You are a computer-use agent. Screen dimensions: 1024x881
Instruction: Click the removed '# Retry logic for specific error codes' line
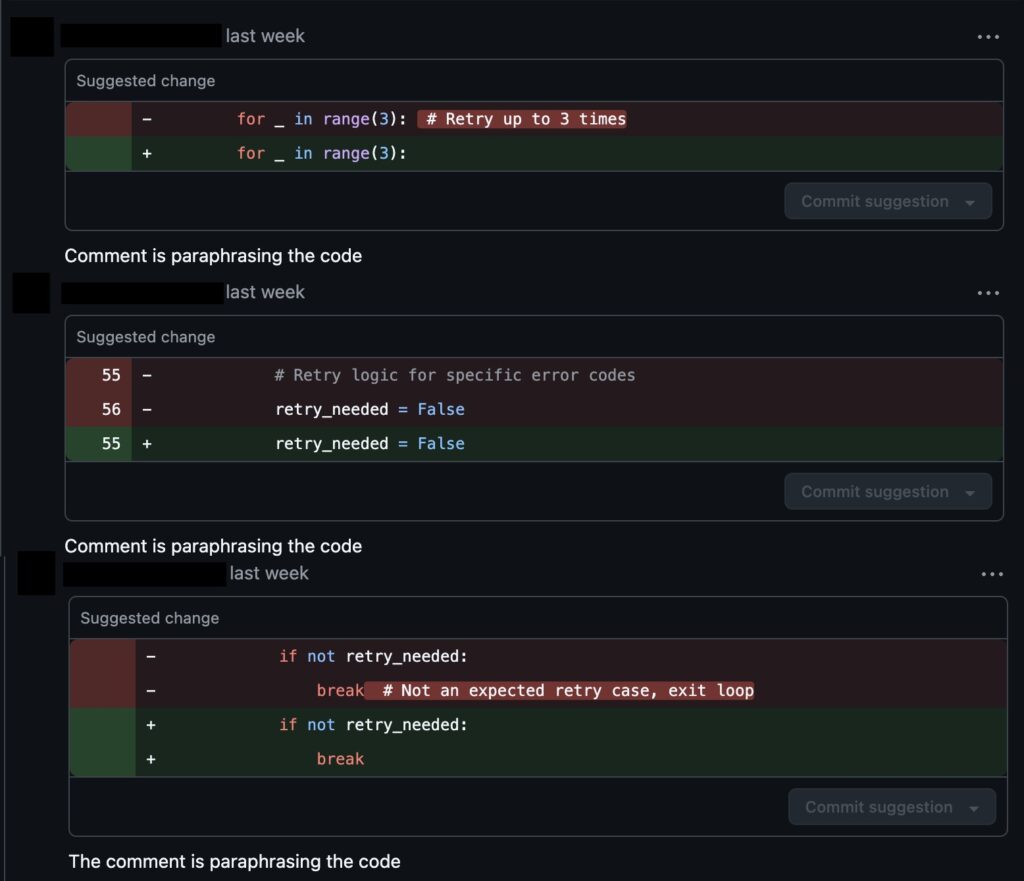(455, 375)
